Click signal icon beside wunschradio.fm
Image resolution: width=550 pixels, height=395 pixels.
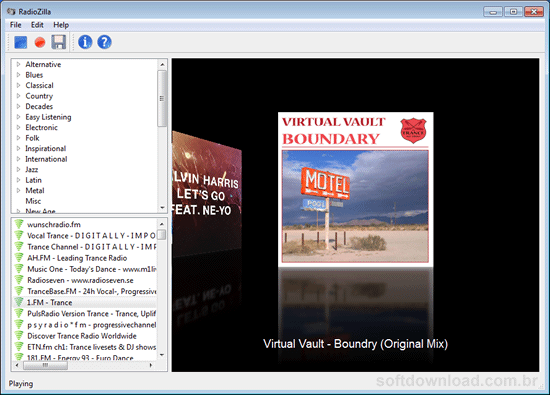(19, 224)
